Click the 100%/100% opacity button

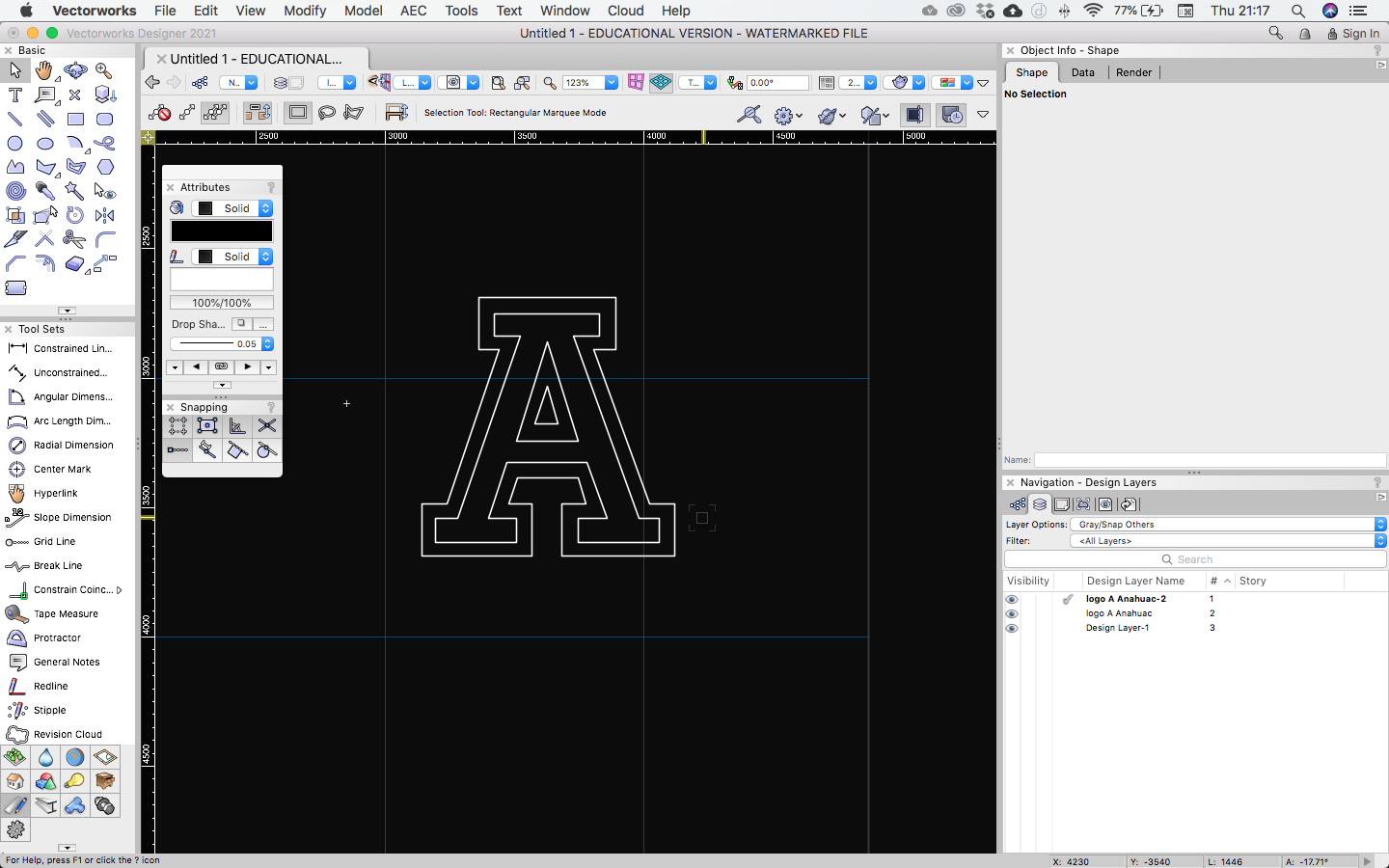coord(222,303)
